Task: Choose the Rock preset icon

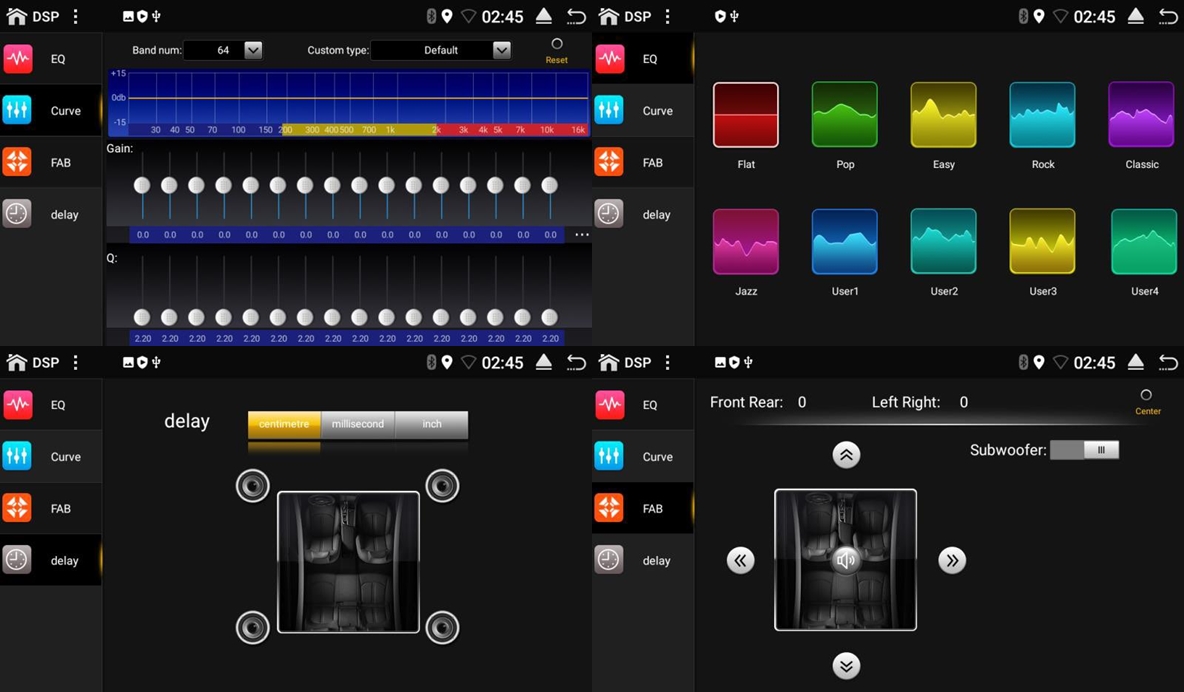Action: [1042, 115]
